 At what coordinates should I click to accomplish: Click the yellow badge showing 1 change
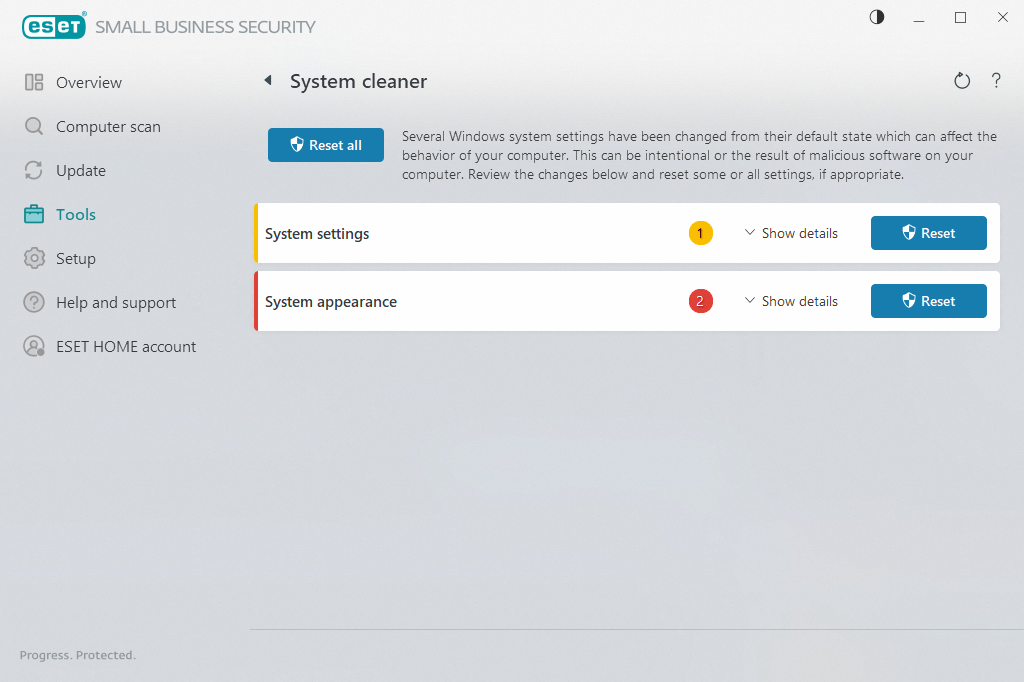(x=701, y=233)
